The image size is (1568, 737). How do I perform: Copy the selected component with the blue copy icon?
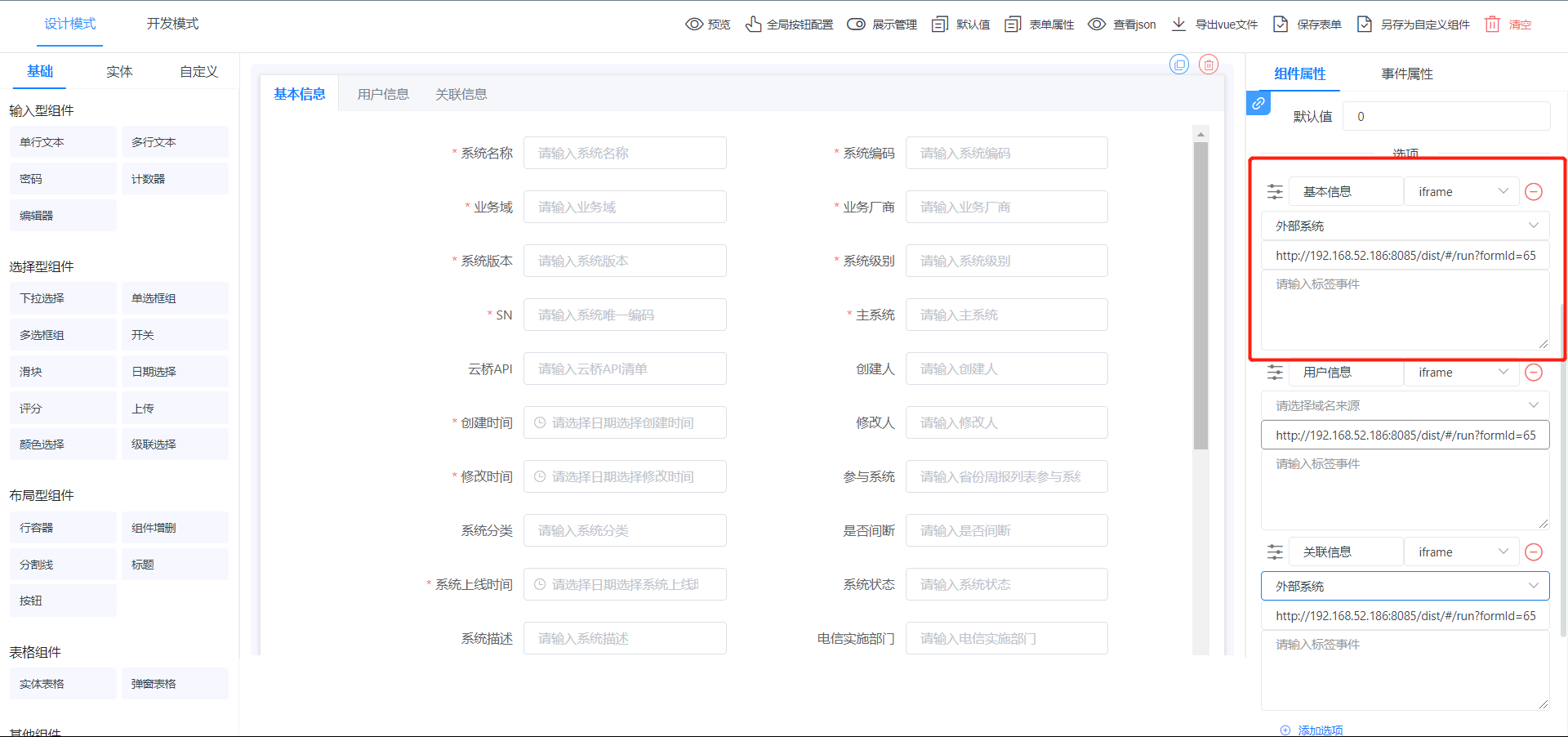click(x=1179, y=65)
